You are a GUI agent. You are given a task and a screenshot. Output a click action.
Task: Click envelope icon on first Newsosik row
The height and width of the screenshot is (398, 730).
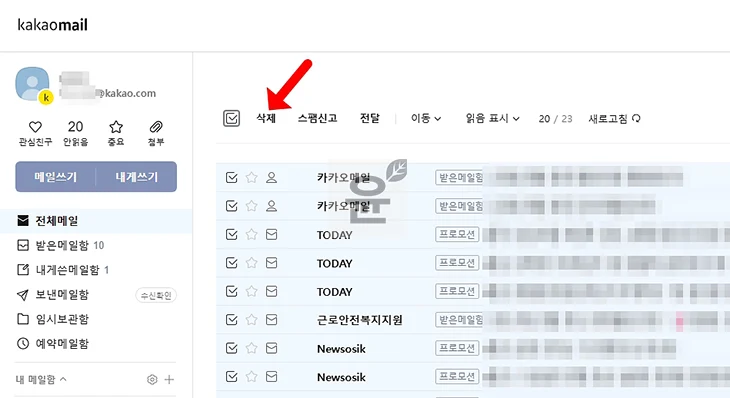(x=271, y=348)
